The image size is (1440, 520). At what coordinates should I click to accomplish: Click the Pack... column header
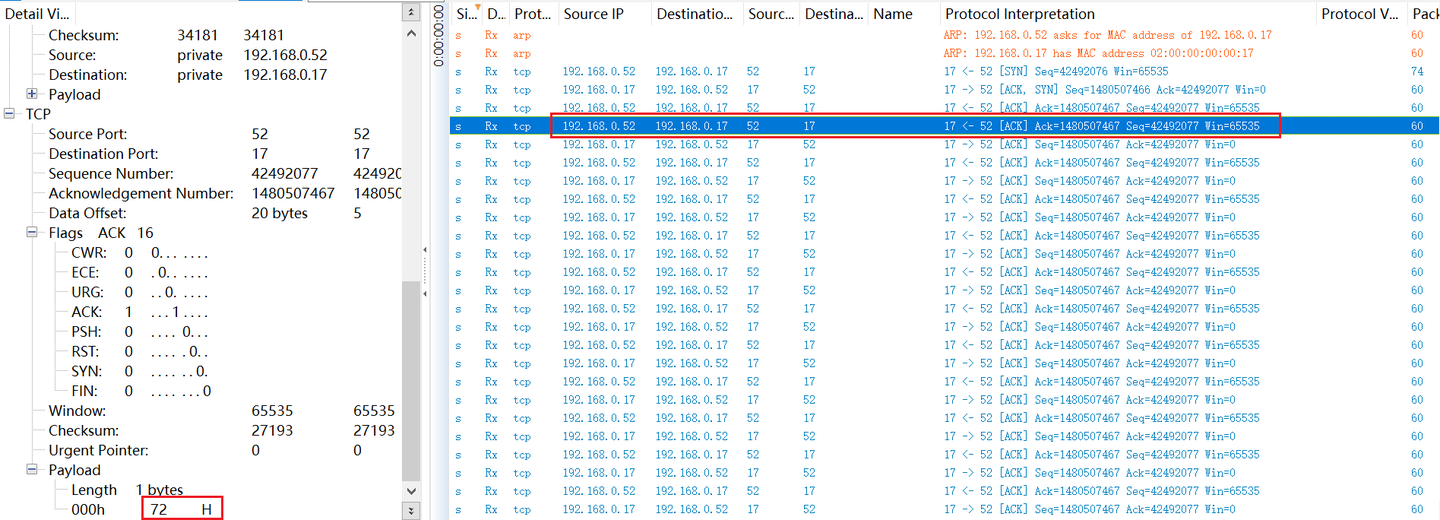pyautogui.click(x=1424, y=14)
